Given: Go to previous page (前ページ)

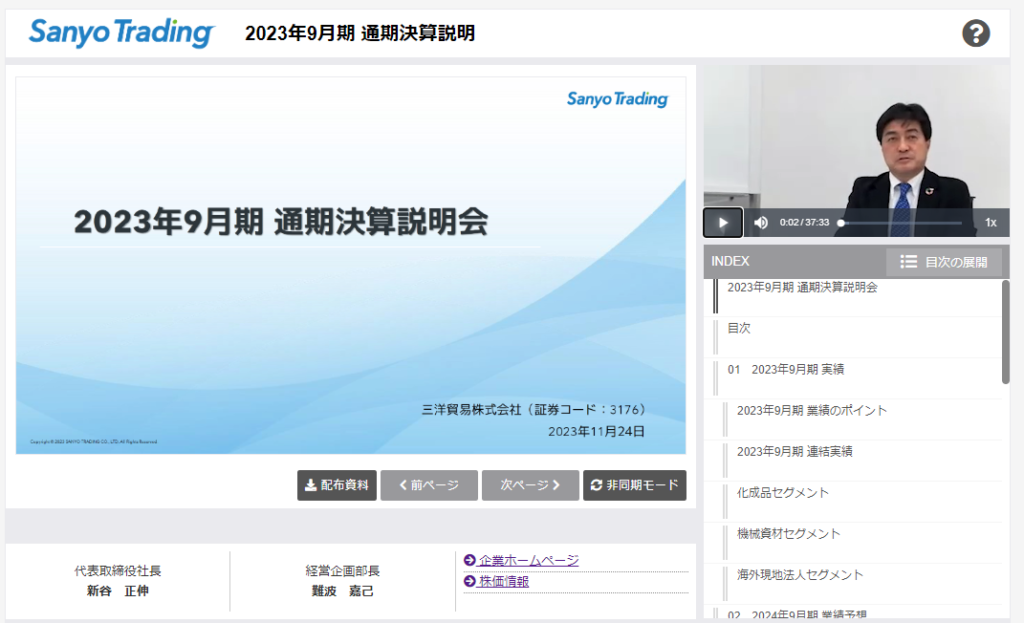Looking at the screenshot, I should coord(428,485).
